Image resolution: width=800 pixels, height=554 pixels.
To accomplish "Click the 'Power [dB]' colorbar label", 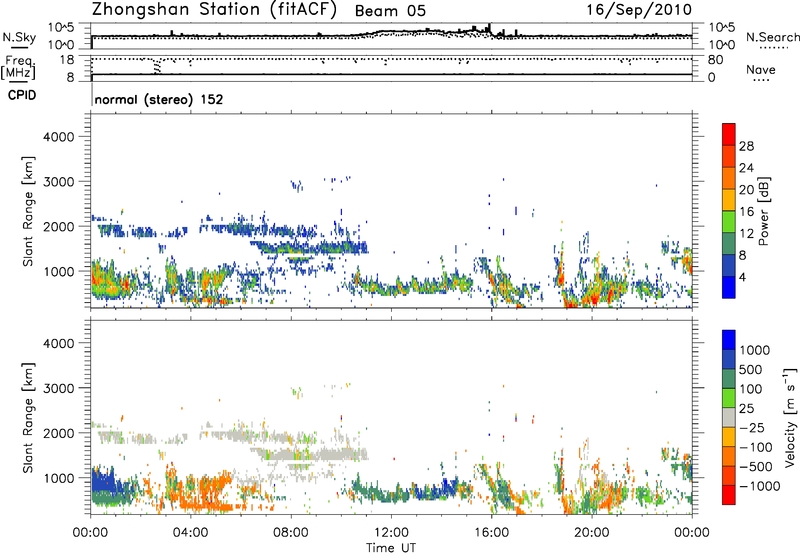I will point(763,211).
